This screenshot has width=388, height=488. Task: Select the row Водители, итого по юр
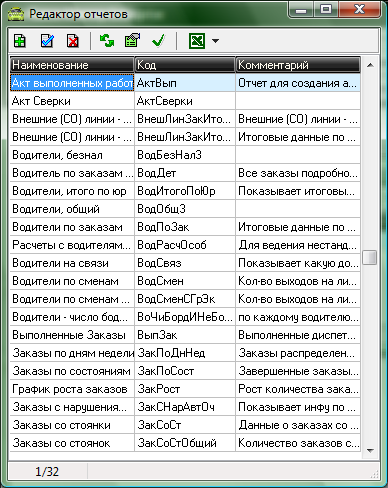click(185, 191)
